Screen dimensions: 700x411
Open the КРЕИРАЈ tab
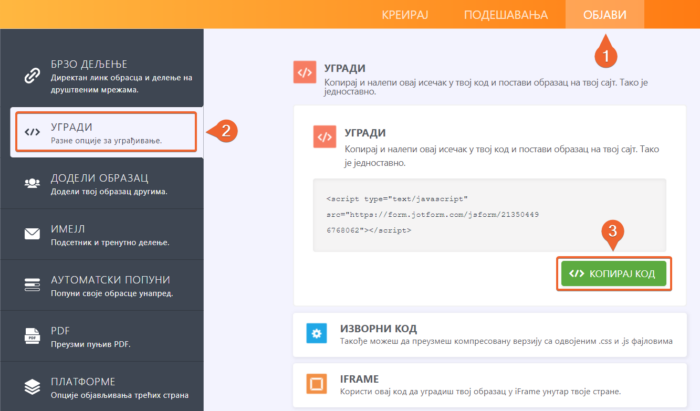click(x=404, y=15)
